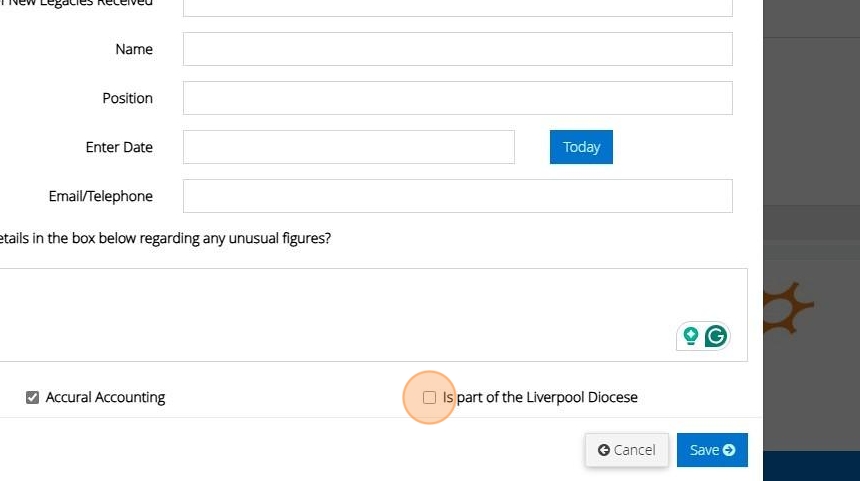Click the Email/Telephone label
Viewport: 860px width, 481px height.
click(100, 196)
